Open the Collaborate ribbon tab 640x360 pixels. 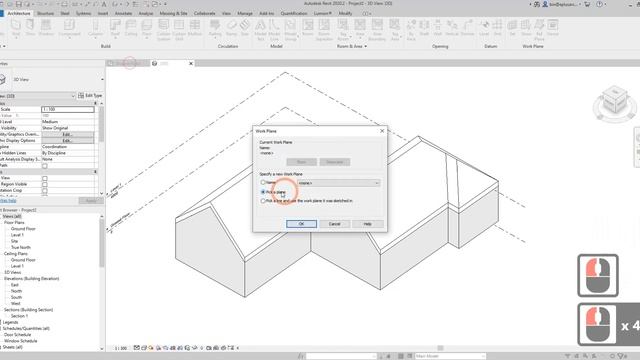[x=204, y=13]
